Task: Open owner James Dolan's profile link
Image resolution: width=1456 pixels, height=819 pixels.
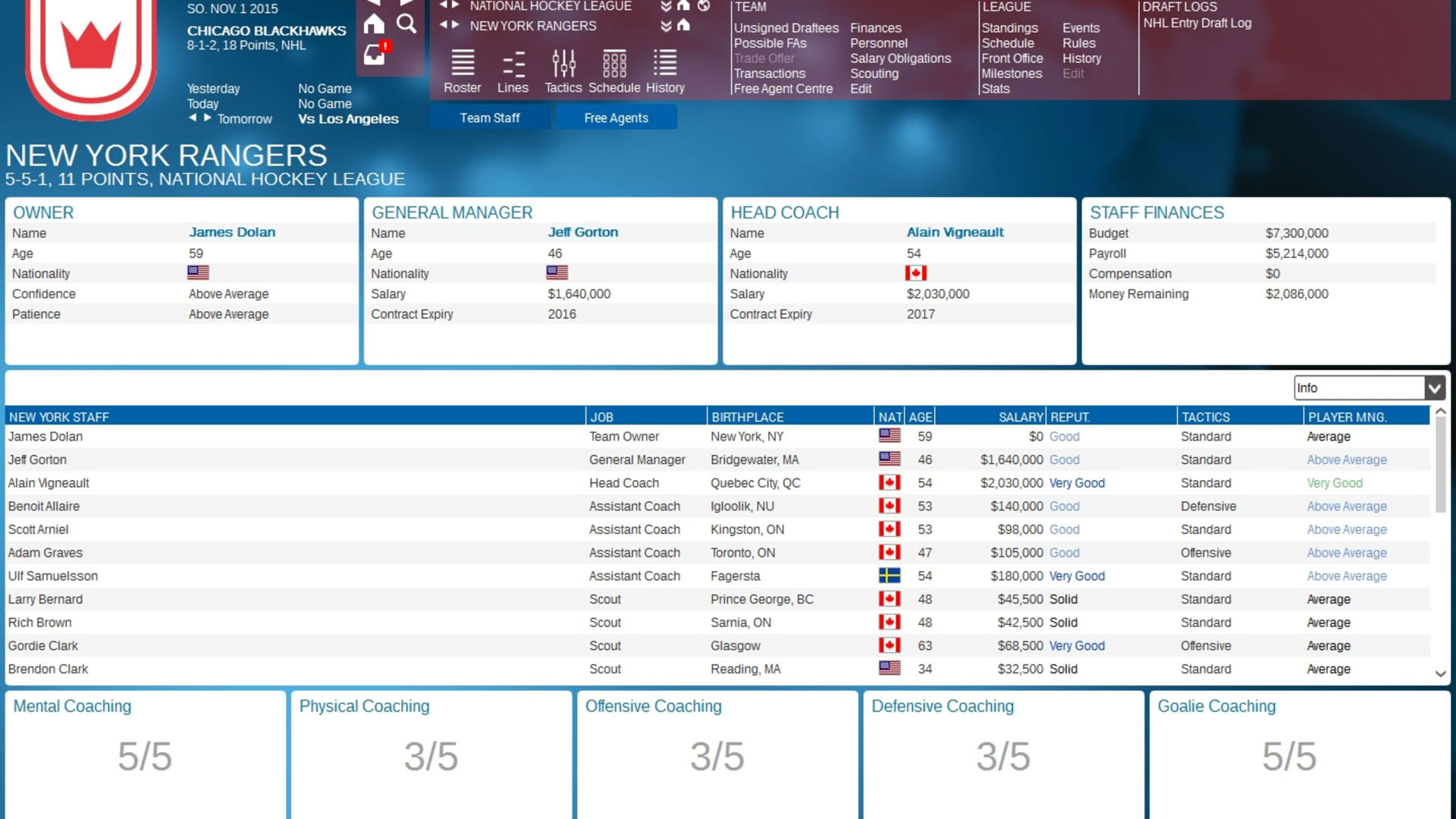Action: pos(232,232)
